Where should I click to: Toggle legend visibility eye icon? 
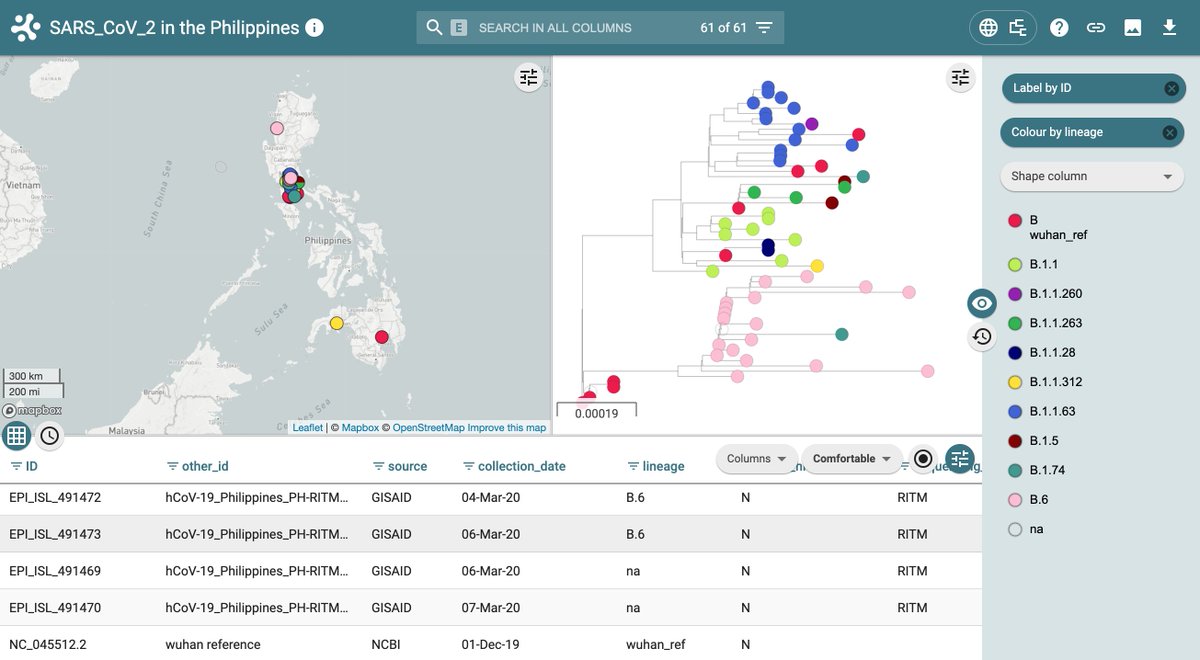pyautogui.click(x=982, y=303)
